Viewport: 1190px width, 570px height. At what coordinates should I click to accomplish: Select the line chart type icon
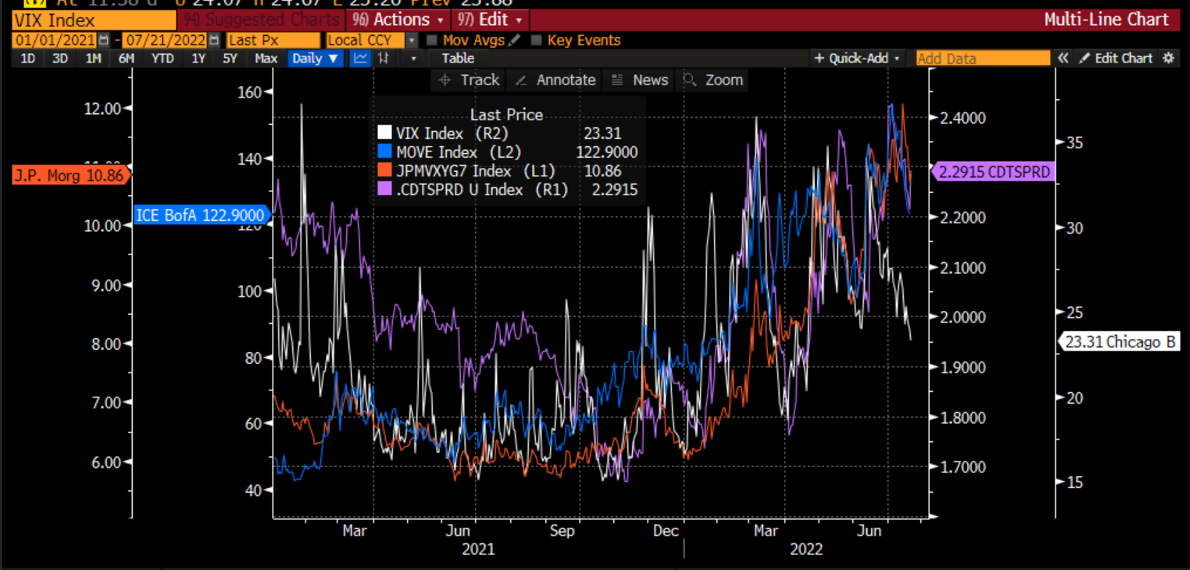point(360,59)
